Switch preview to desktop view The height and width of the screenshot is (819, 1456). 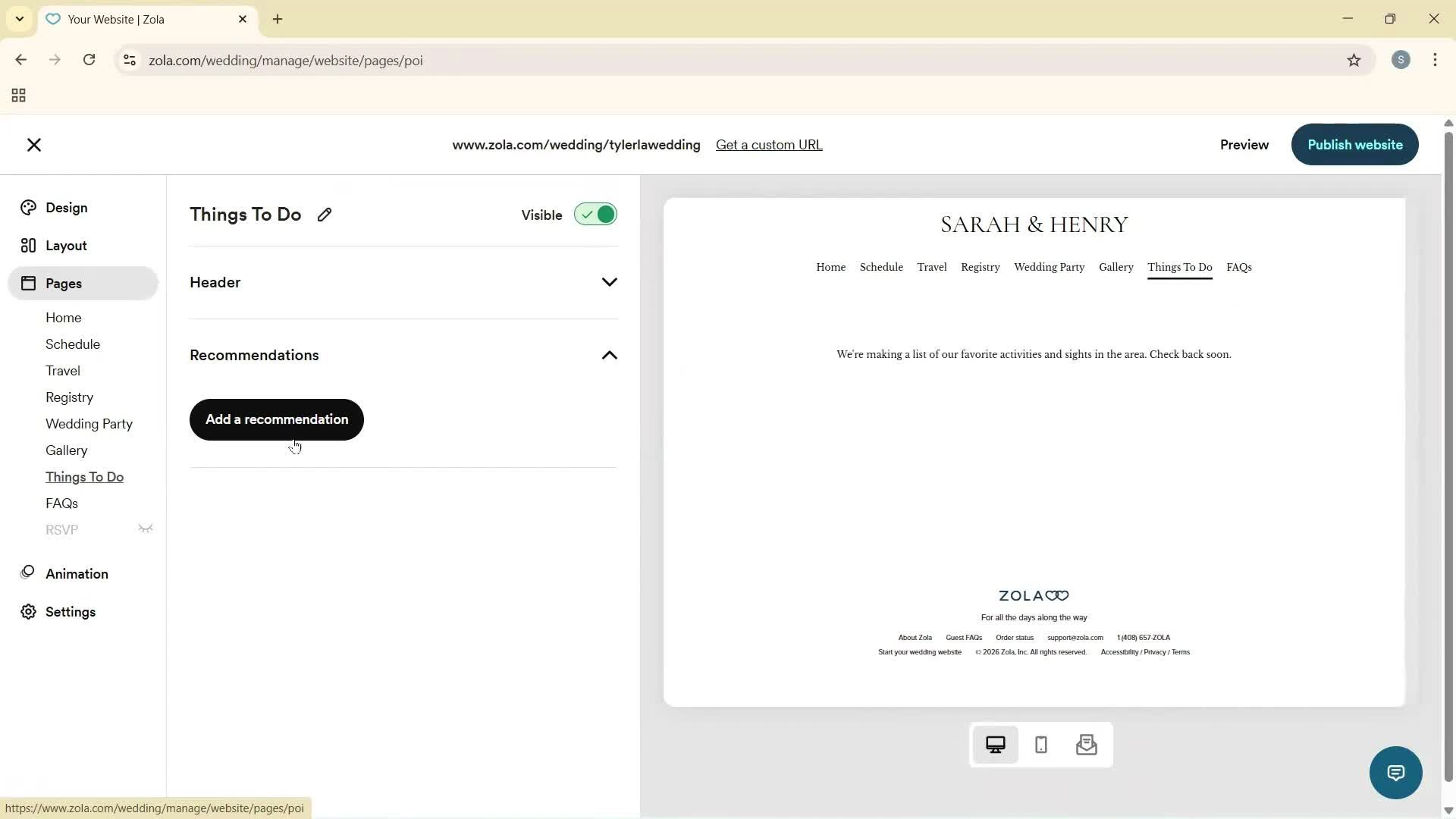point(996,745)
